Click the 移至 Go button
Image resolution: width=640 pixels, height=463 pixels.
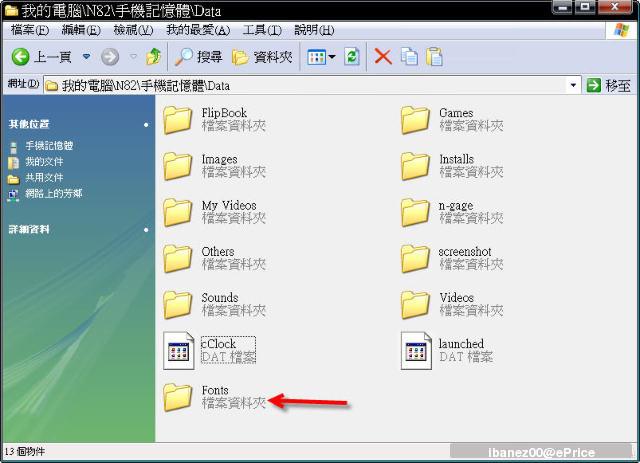click(x=609, y=85)
